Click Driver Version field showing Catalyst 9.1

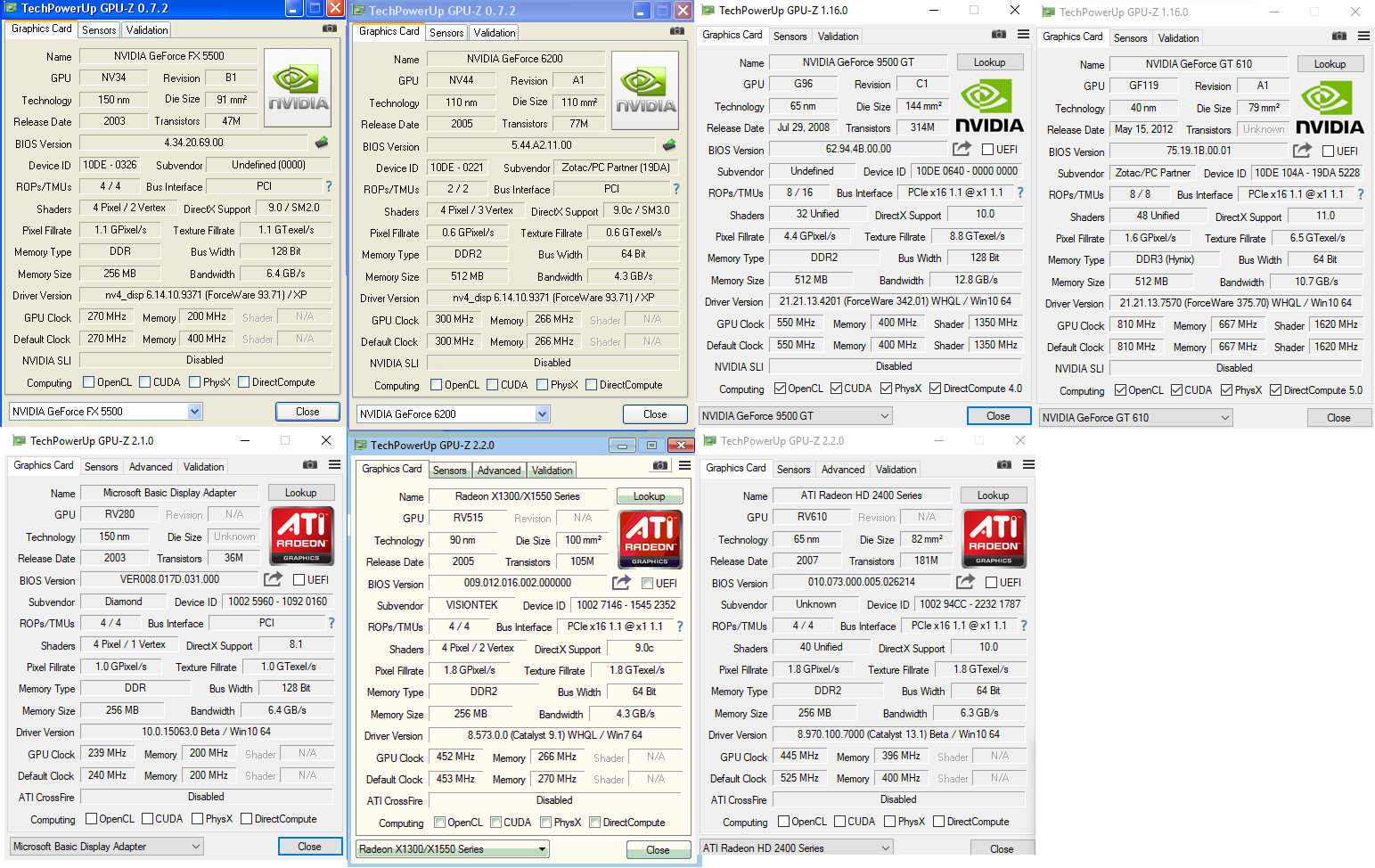point(554,735)
